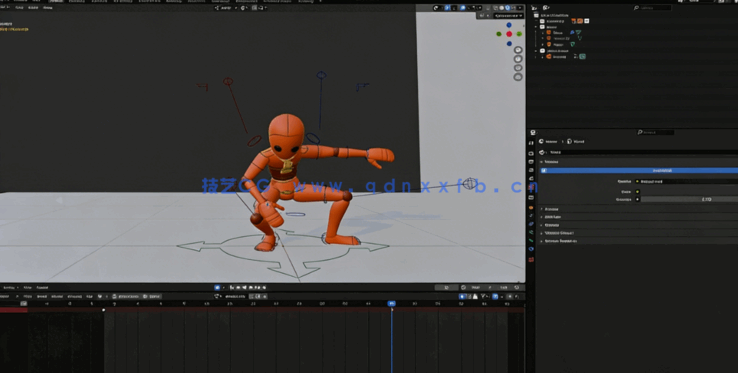
Task: Toggle the checkbox on the blue highlighted properties row
Action: point(544,170)
